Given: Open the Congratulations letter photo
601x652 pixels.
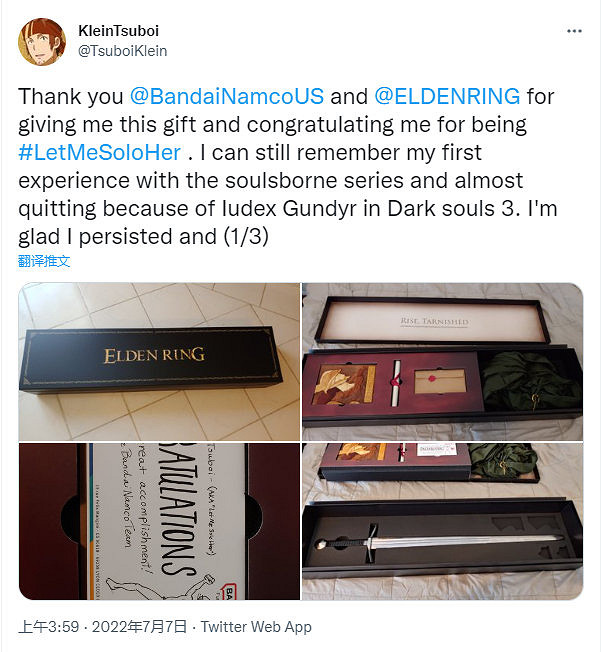Looking at the screenshot, I should click(x=159, y=521).
